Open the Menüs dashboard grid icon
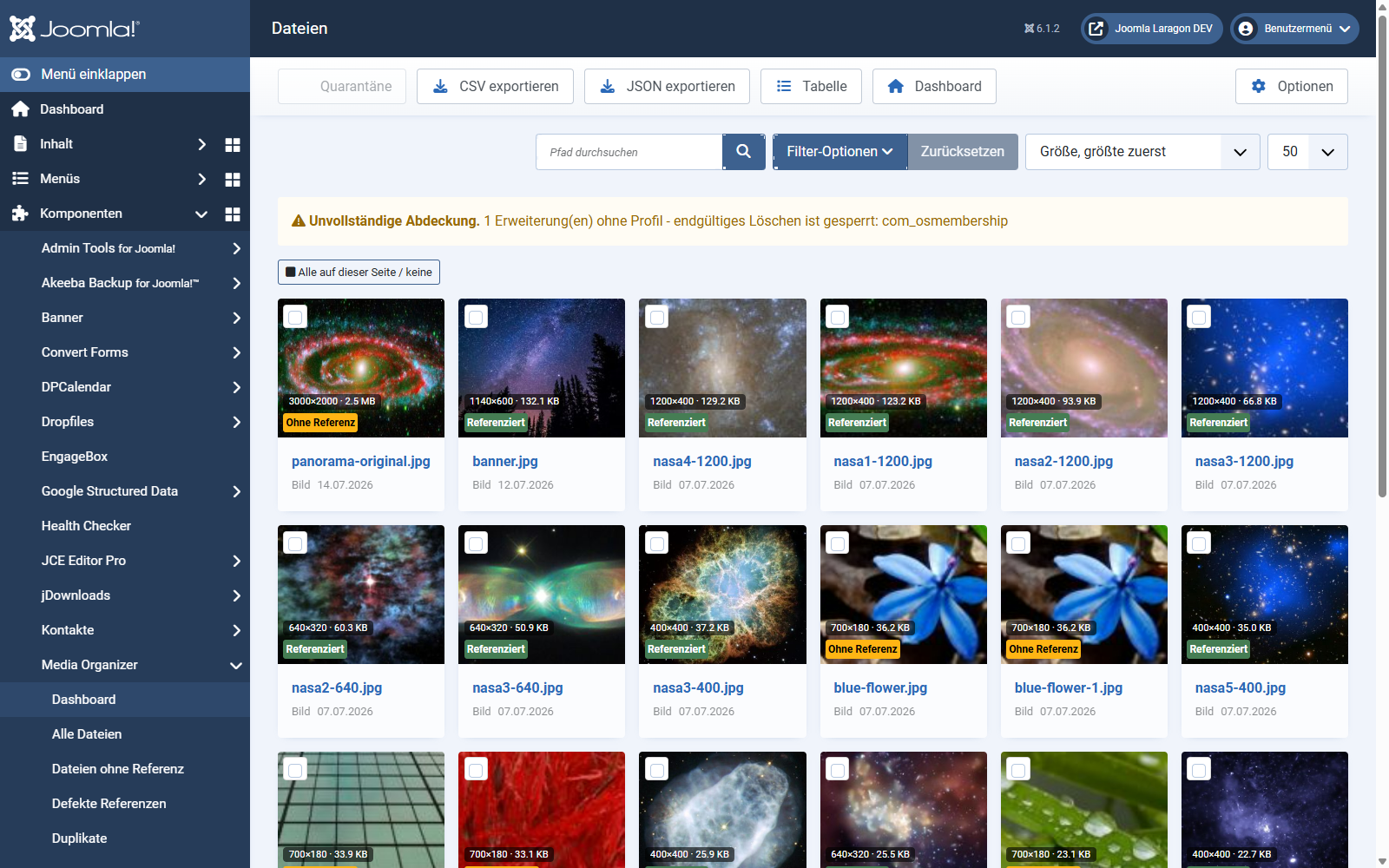Image resolution: width=1389 pixels, height=868 pixels. point(233,180)
